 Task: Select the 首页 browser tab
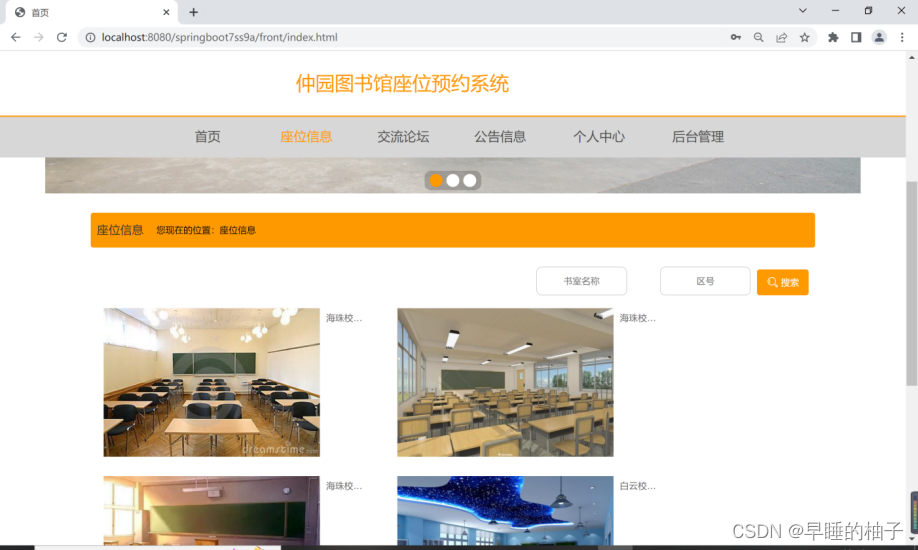tap(91, 12)
